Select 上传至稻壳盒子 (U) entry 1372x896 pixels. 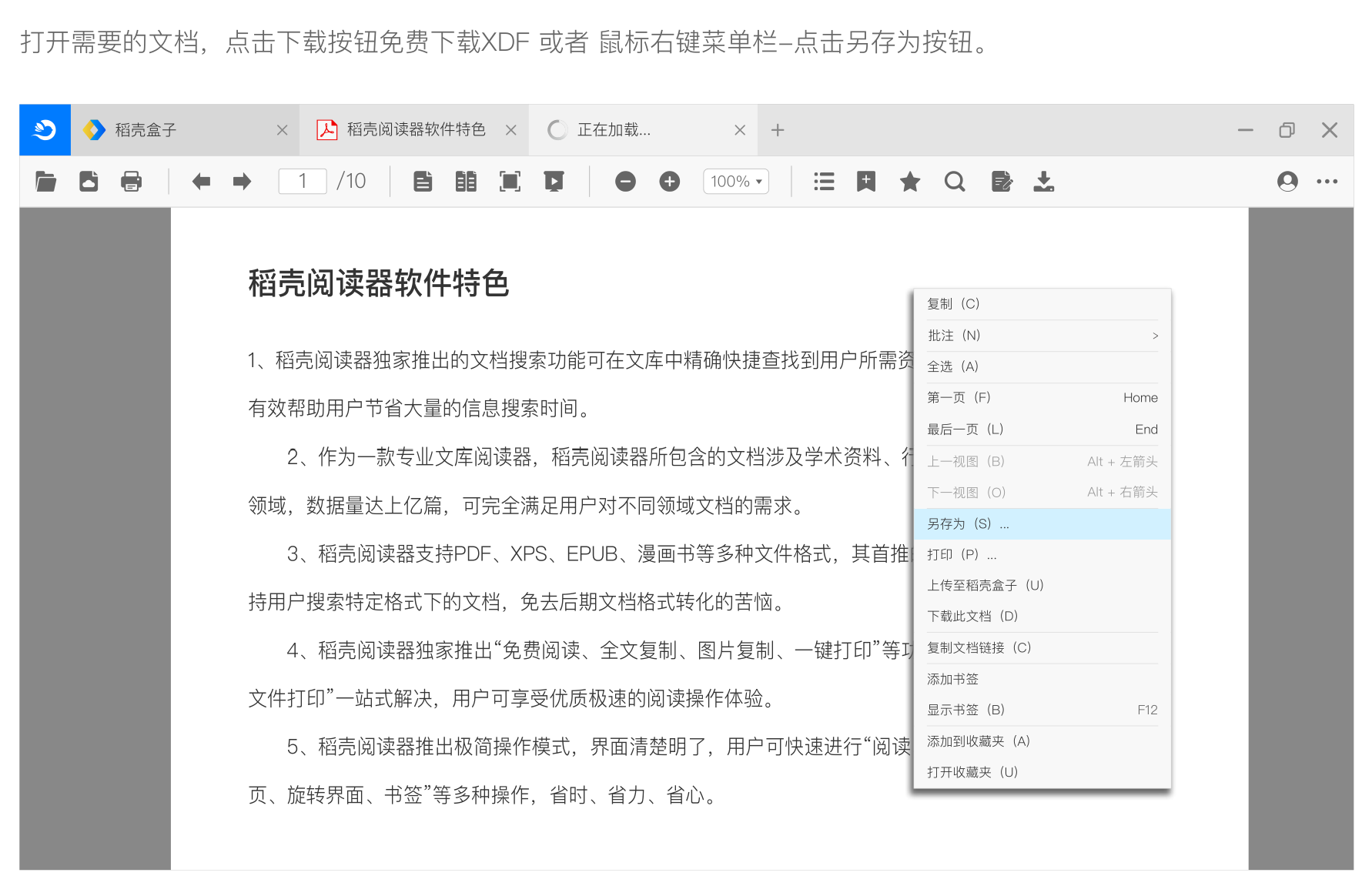click(x=1042, y=586)
